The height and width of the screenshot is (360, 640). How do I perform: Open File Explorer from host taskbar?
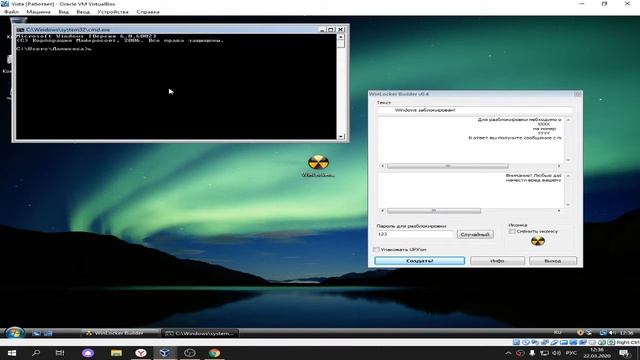click(116, 353)
